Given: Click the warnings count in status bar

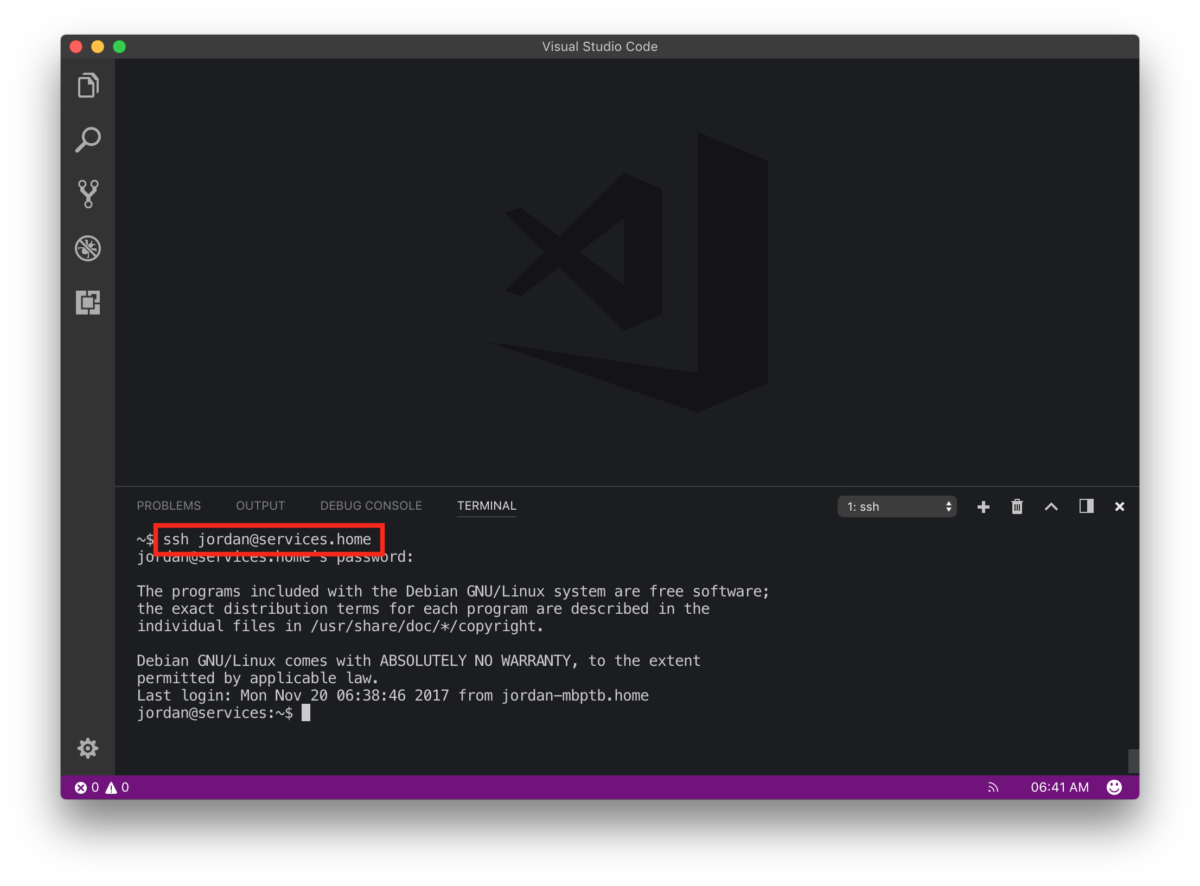Looking at the screenshot, I should point(117,788).
